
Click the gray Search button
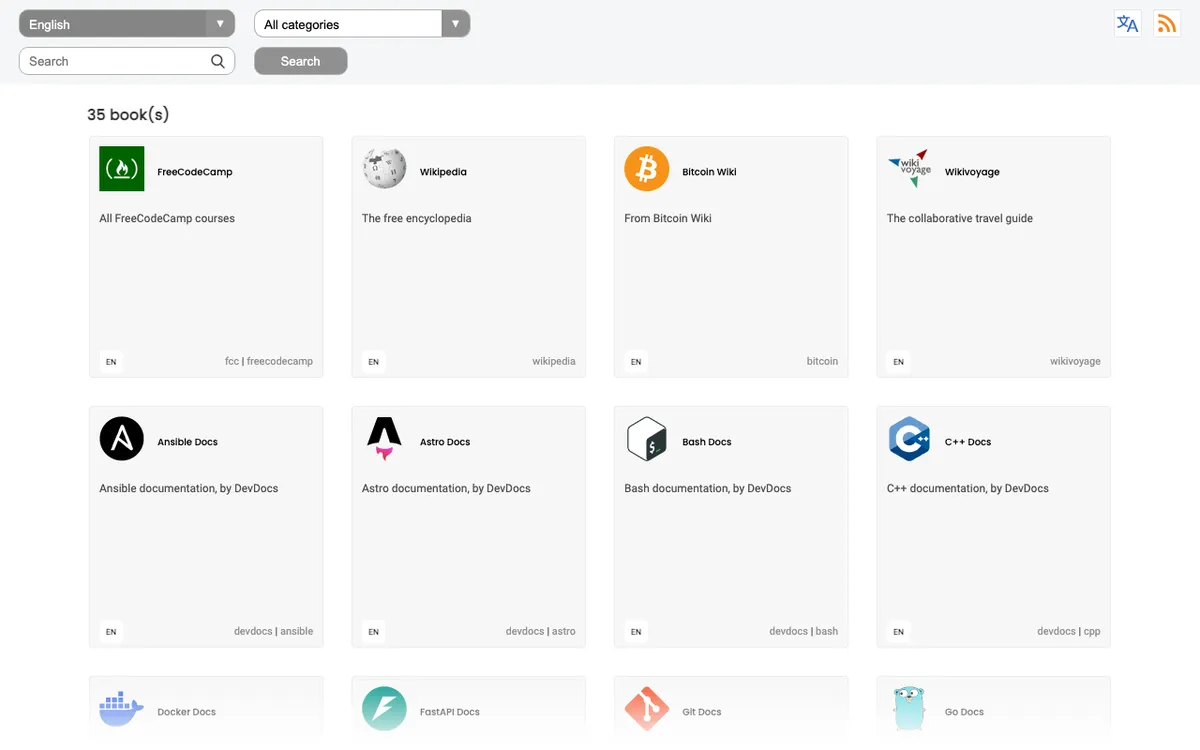[x=301, y=61]
